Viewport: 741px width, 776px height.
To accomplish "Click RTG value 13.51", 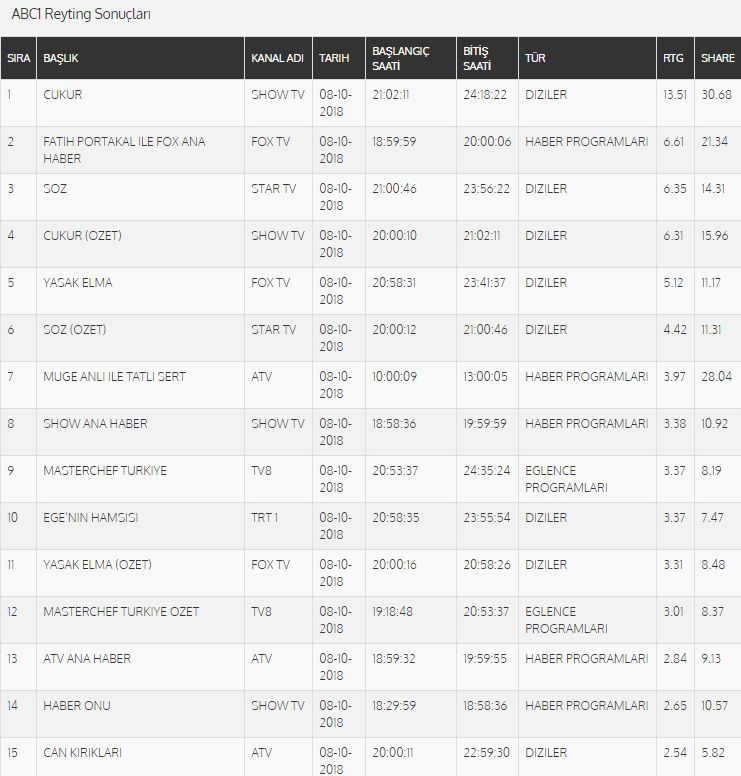I will coord(675,95).
